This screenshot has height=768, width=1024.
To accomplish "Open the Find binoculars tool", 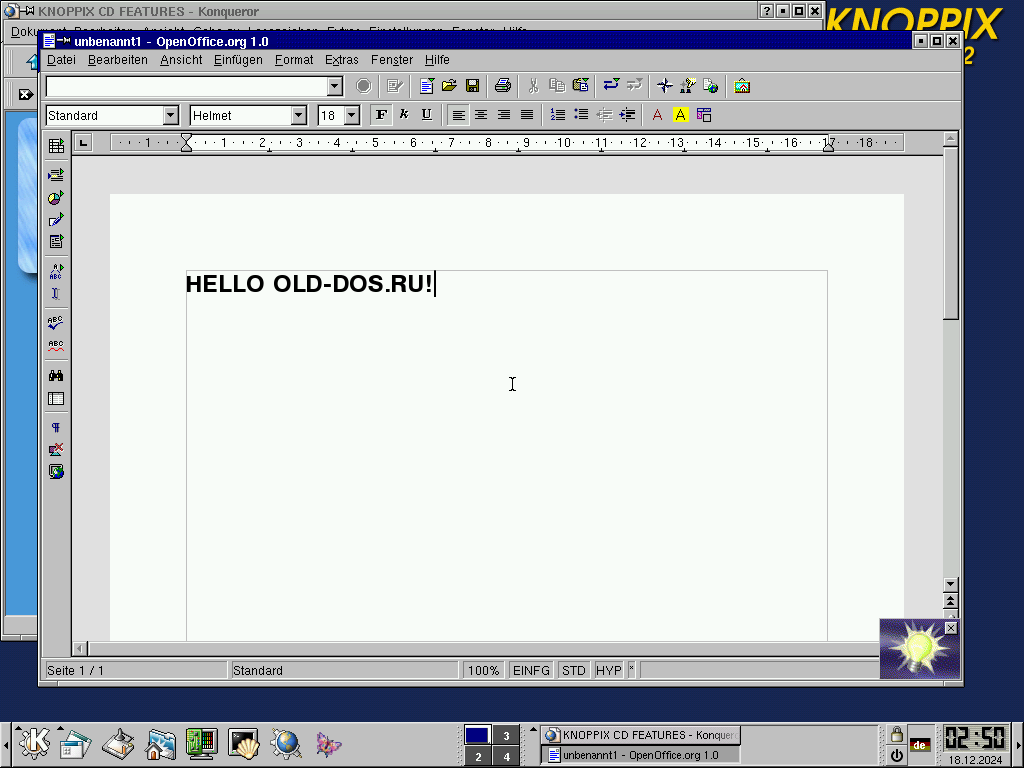I will point(56,376).
